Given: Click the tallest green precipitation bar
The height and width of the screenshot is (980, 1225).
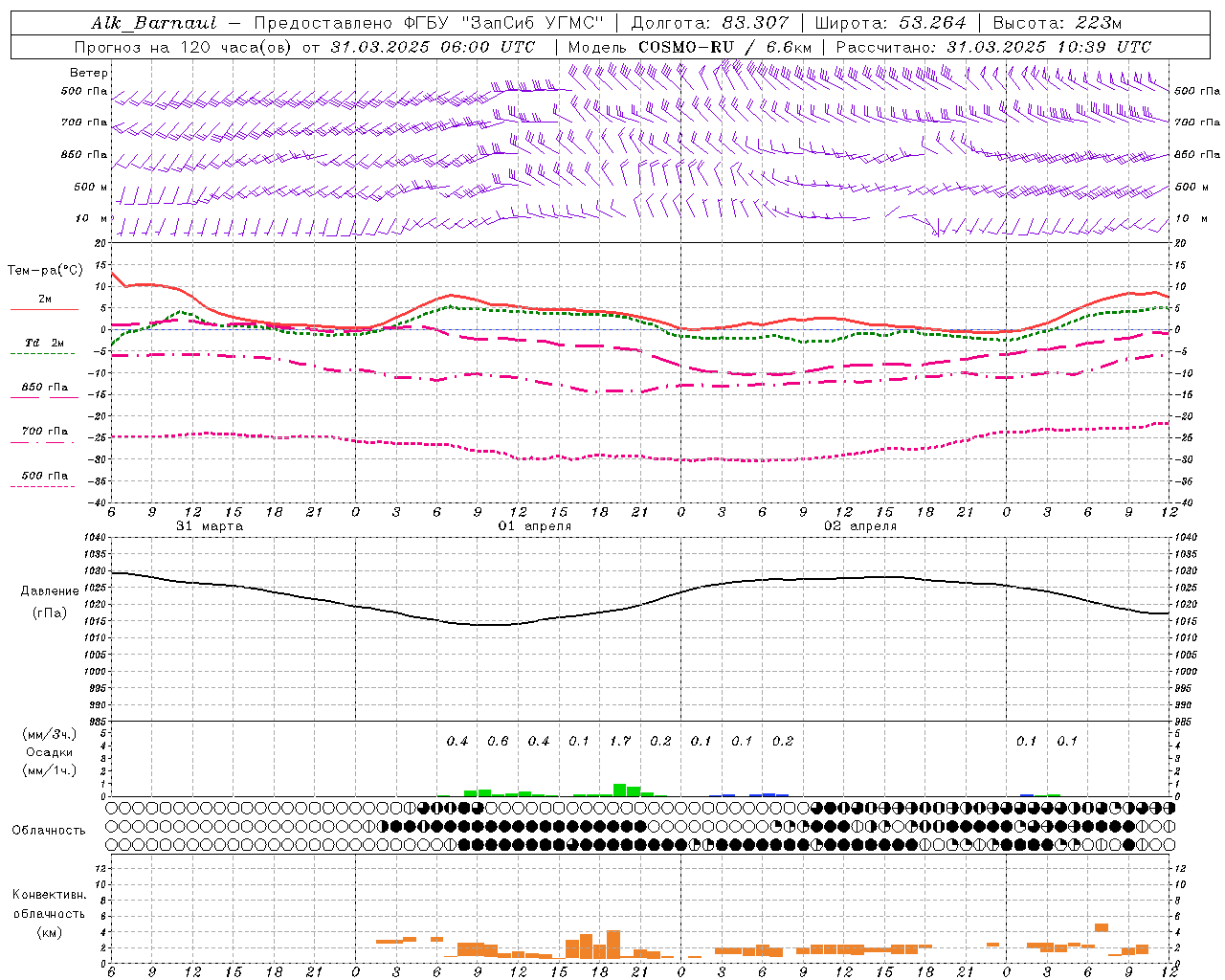Looking at the screenshot, I should [620, 790].
